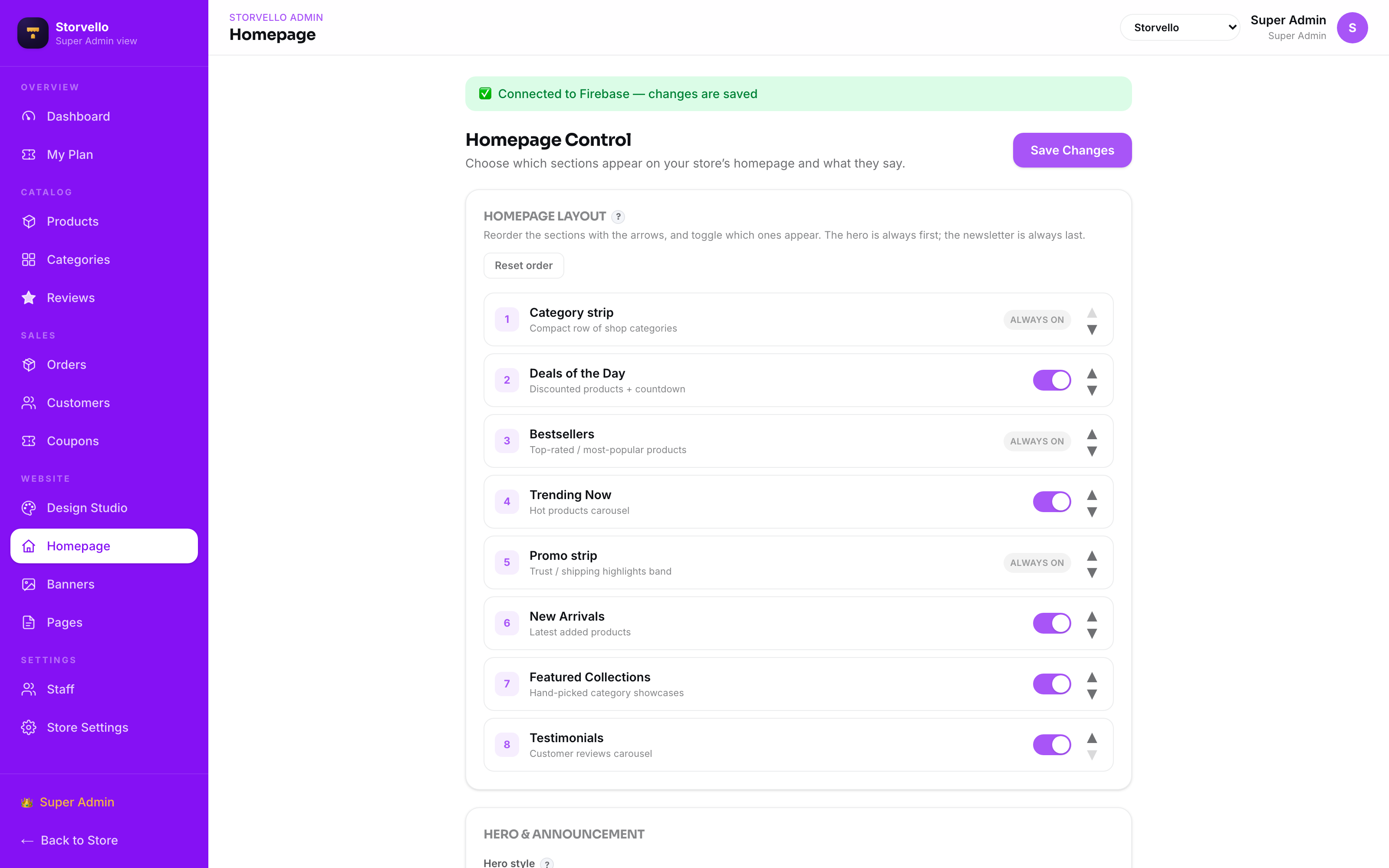Move Bestsellers section down
1389x868 pixels.
pyautogui.click(x=1092, y=452)
